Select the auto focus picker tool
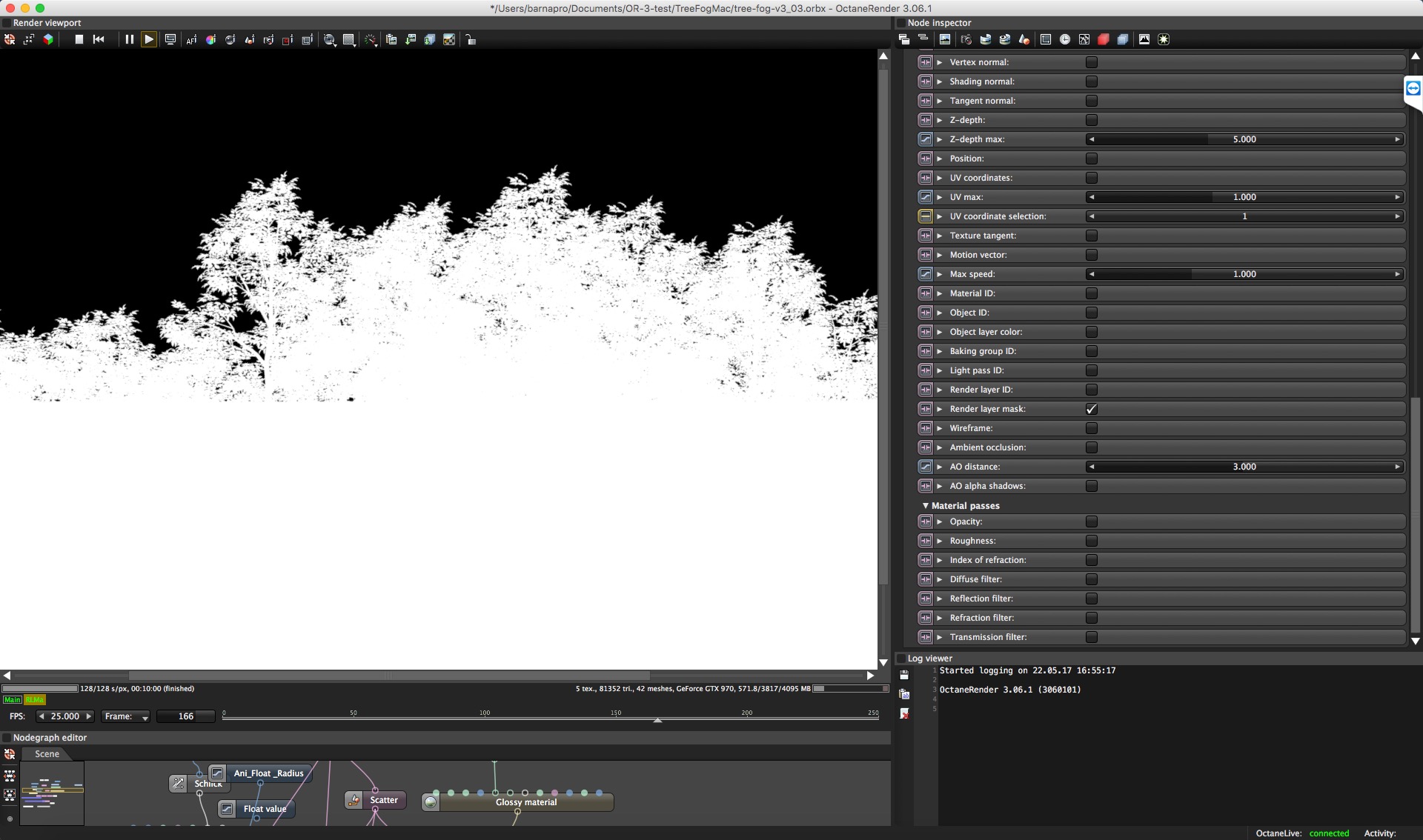 [x=191, y=40]
